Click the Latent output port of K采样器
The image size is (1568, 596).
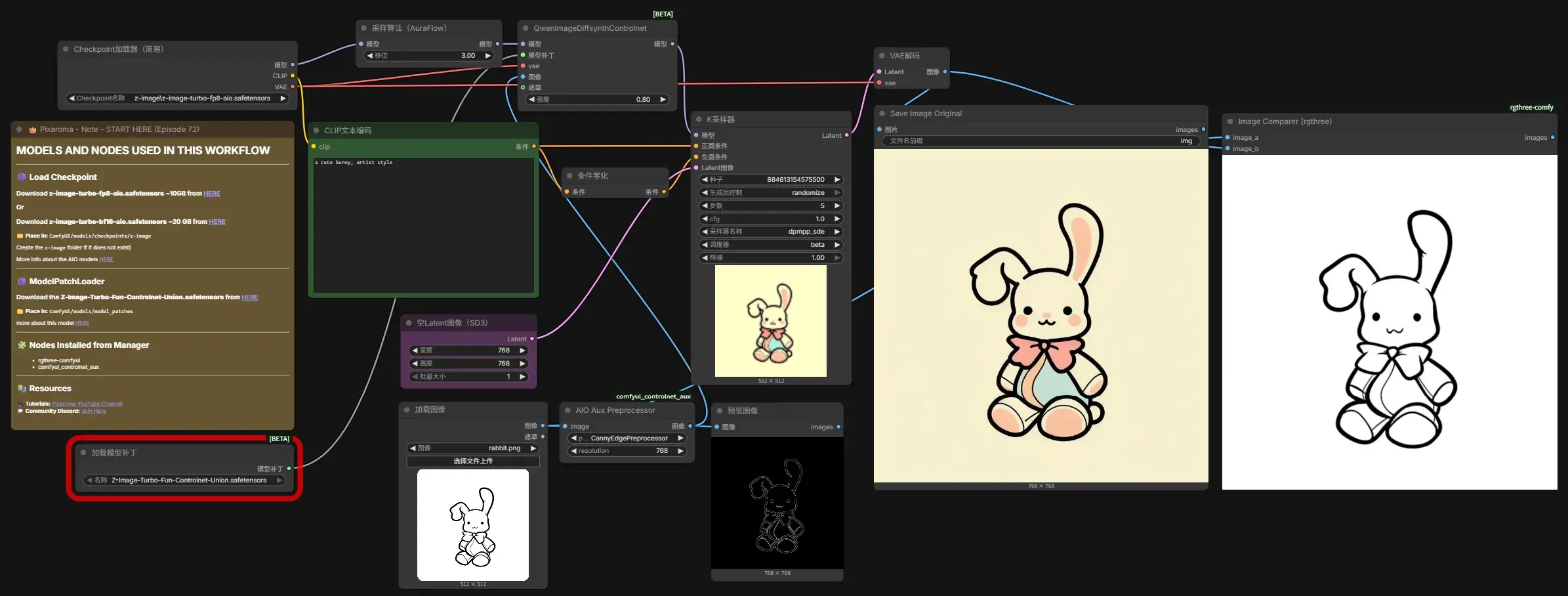pos(846,135)
